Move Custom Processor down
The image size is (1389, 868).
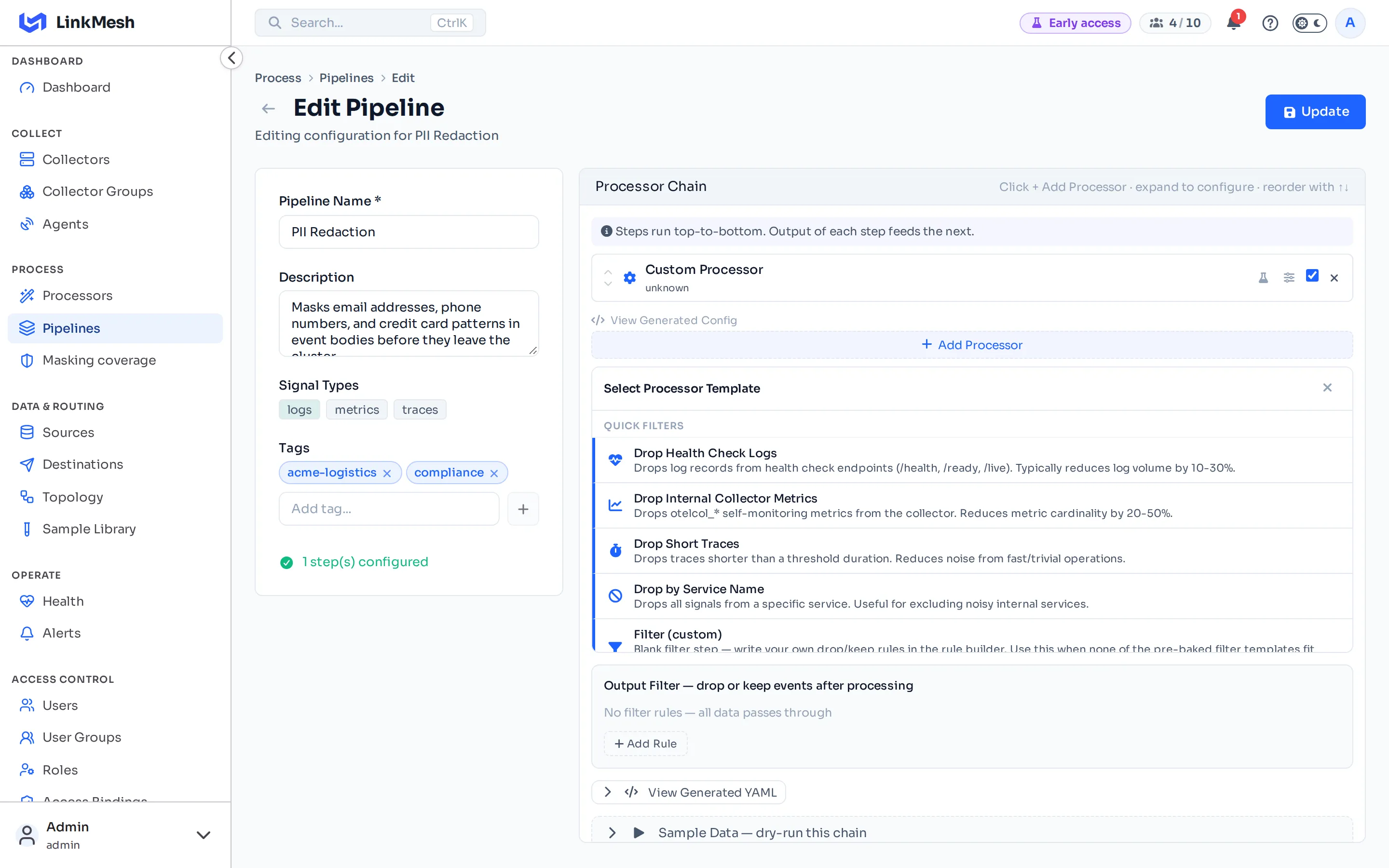point(608,284)
